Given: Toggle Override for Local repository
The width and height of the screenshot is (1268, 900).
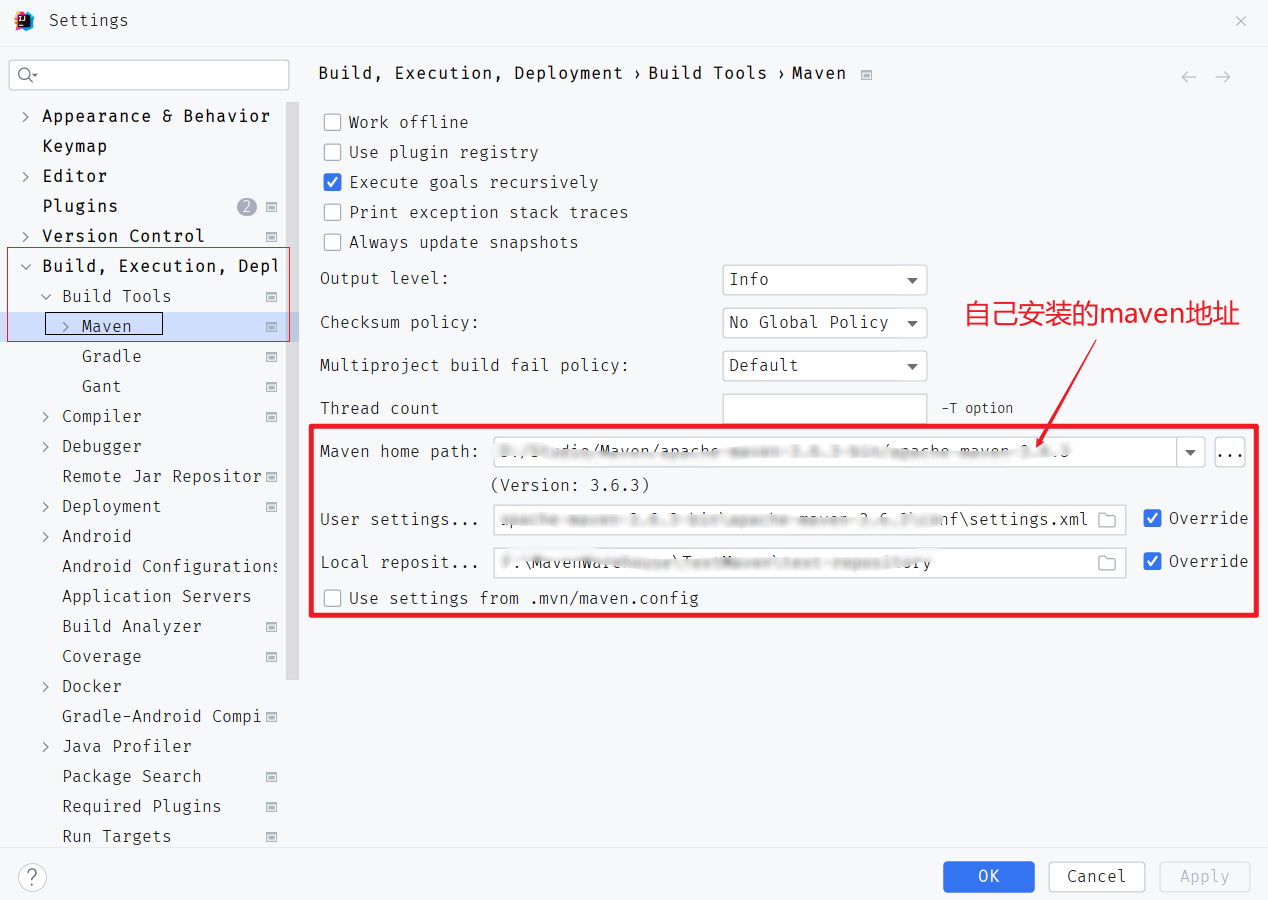Looking at the screenshot, I should [x=1152, y=561].
